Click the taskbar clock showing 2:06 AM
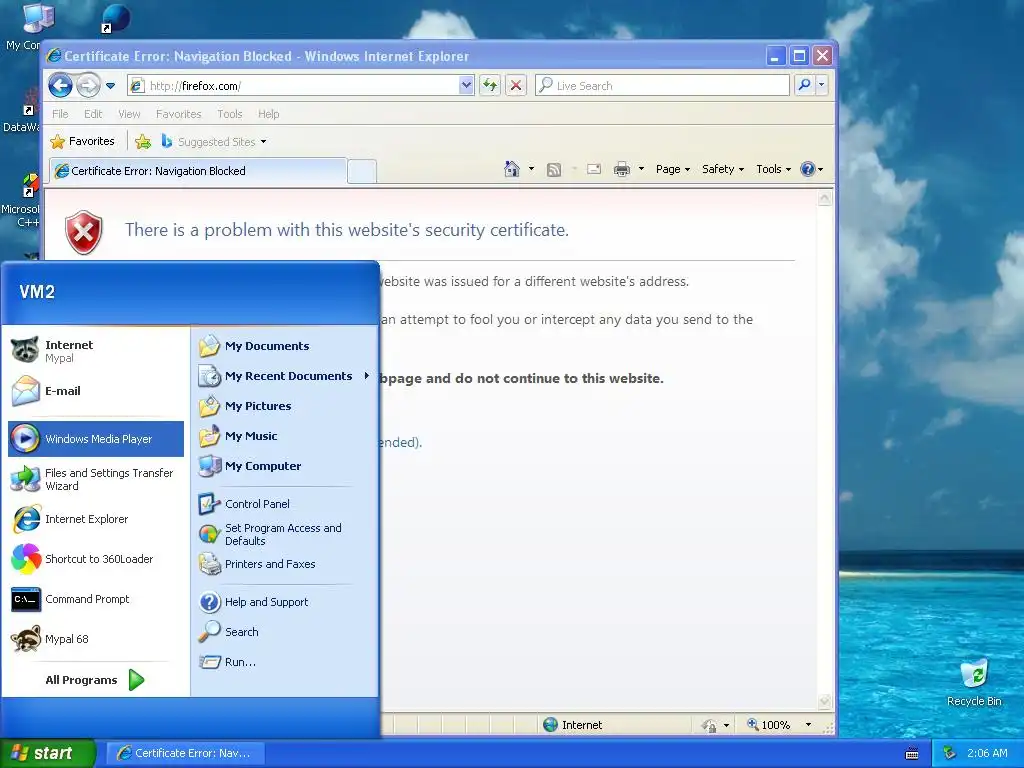This screenshot has width=1024, height=768. pos(987,753)
